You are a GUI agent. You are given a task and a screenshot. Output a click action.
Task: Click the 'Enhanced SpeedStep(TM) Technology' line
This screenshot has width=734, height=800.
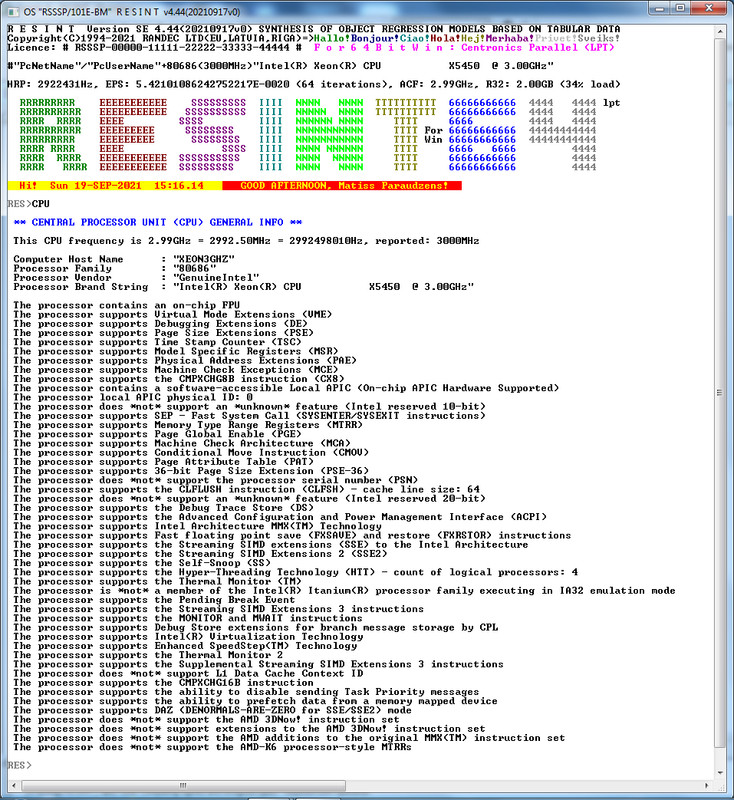[x=185, y=645]
